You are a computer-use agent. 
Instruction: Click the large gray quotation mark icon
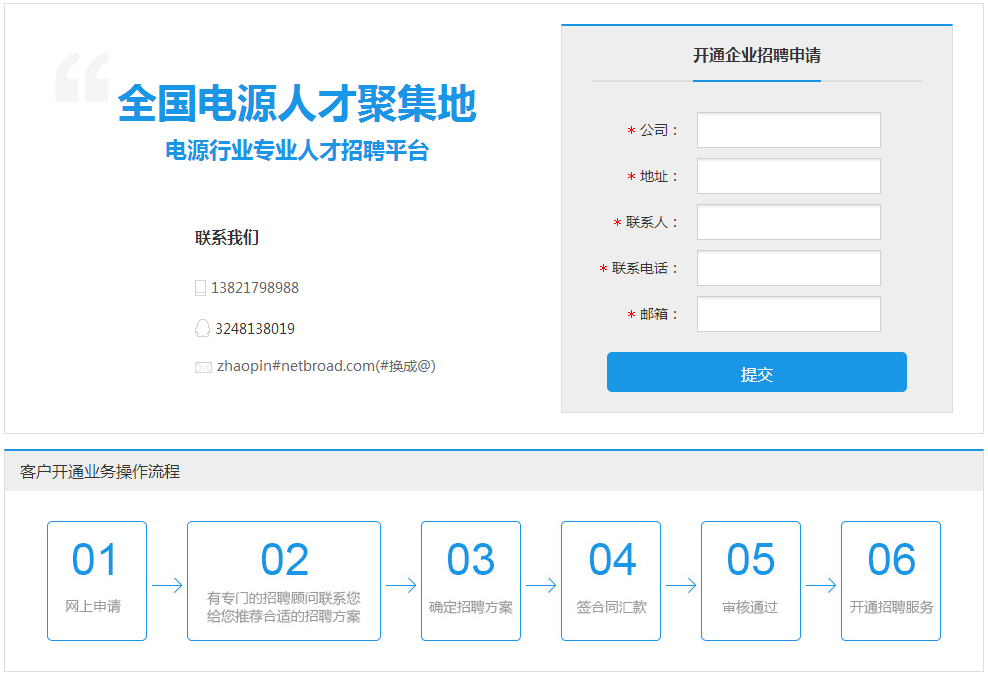(82, 78)
